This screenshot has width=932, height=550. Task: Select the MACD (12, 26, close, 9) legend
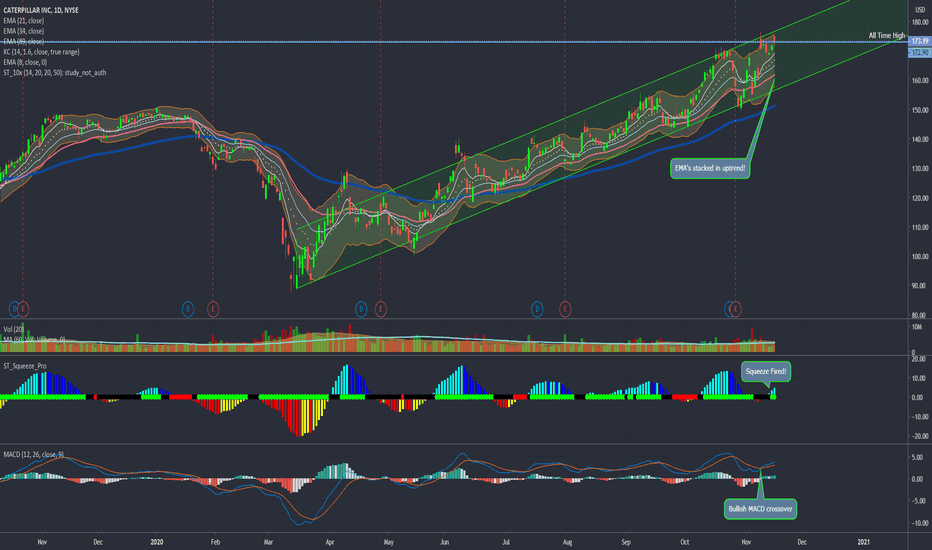(33, 455)
